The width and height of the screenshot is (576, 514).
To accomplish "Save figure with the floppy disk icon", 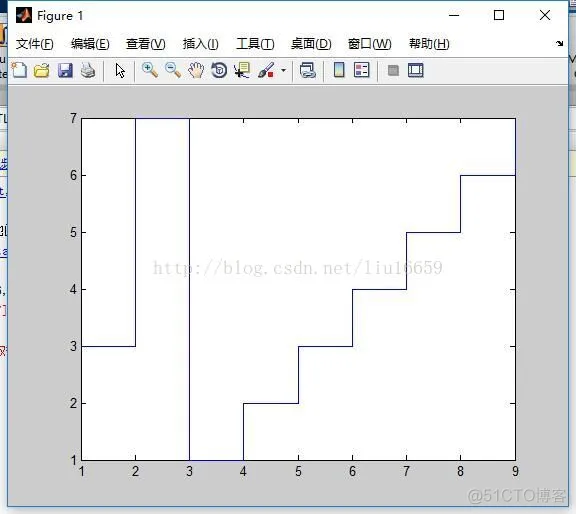I will tap(65, 70).
